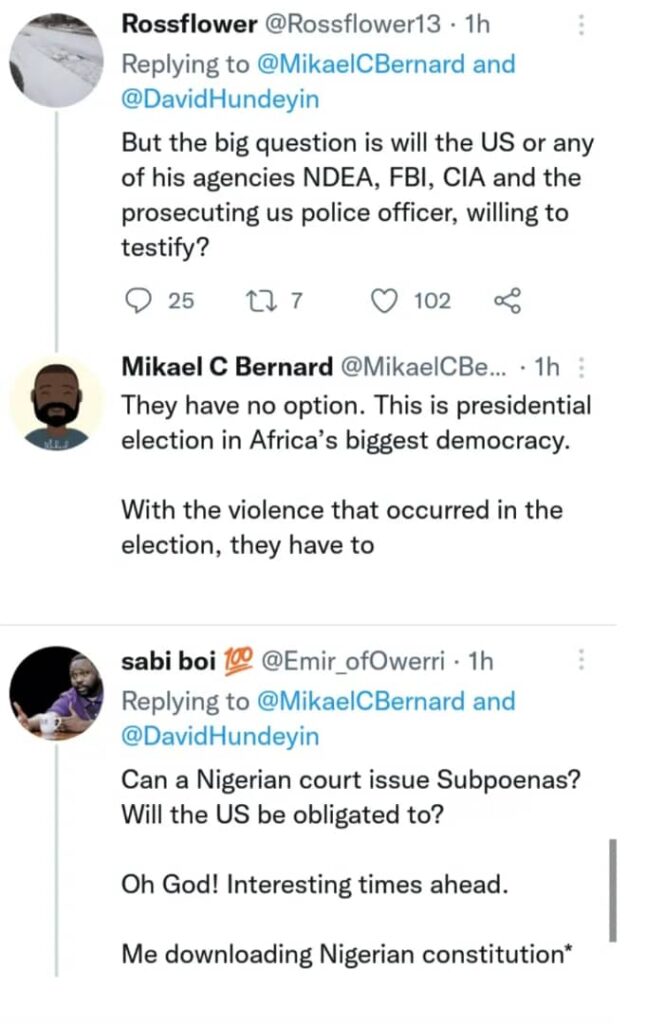Open Rossflower display name
Viewport: 647px width, 1024px height.
click(x=178, y=25)
